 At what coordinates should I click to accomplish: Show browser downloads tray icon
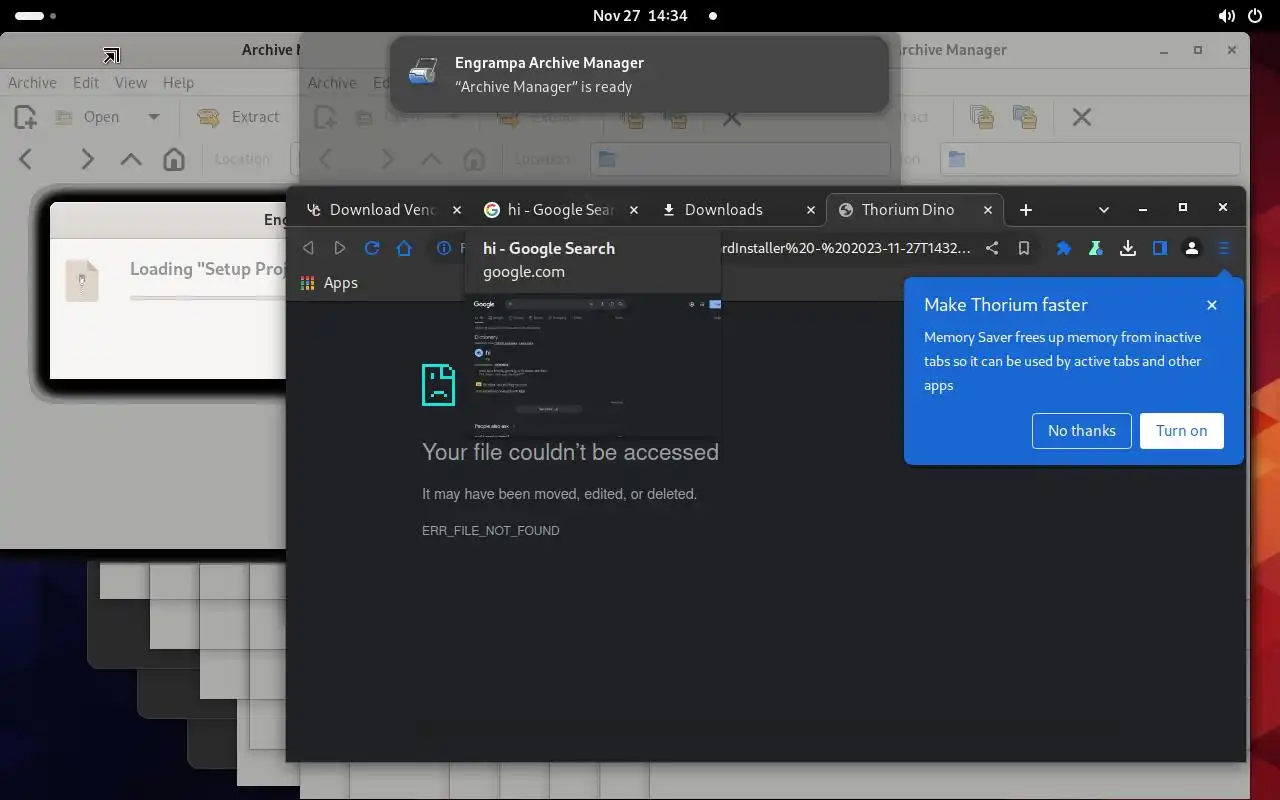click(1128, 248)
